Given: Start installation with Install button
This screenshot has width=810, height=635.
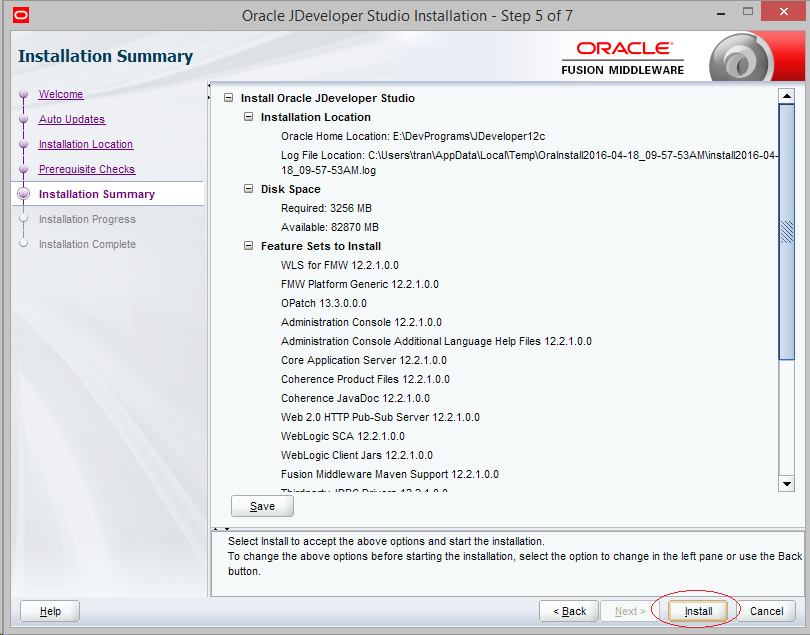Looking at the screenshot, I should 698,611.
